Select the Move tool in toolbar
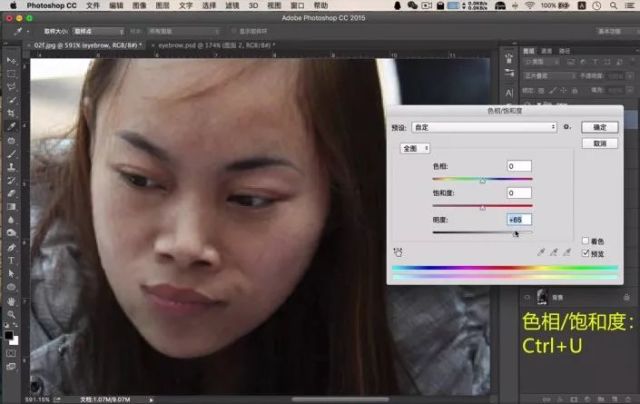640x404 pixels. tap(11, 61)
